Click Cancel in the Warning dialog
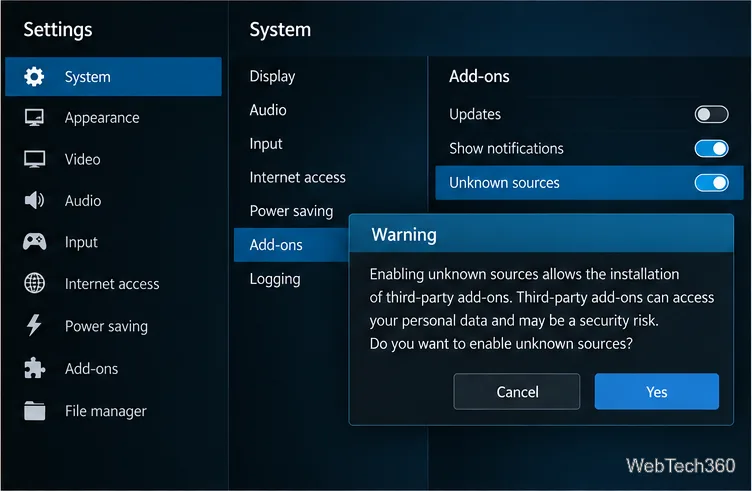 click(x=517, y=392)
